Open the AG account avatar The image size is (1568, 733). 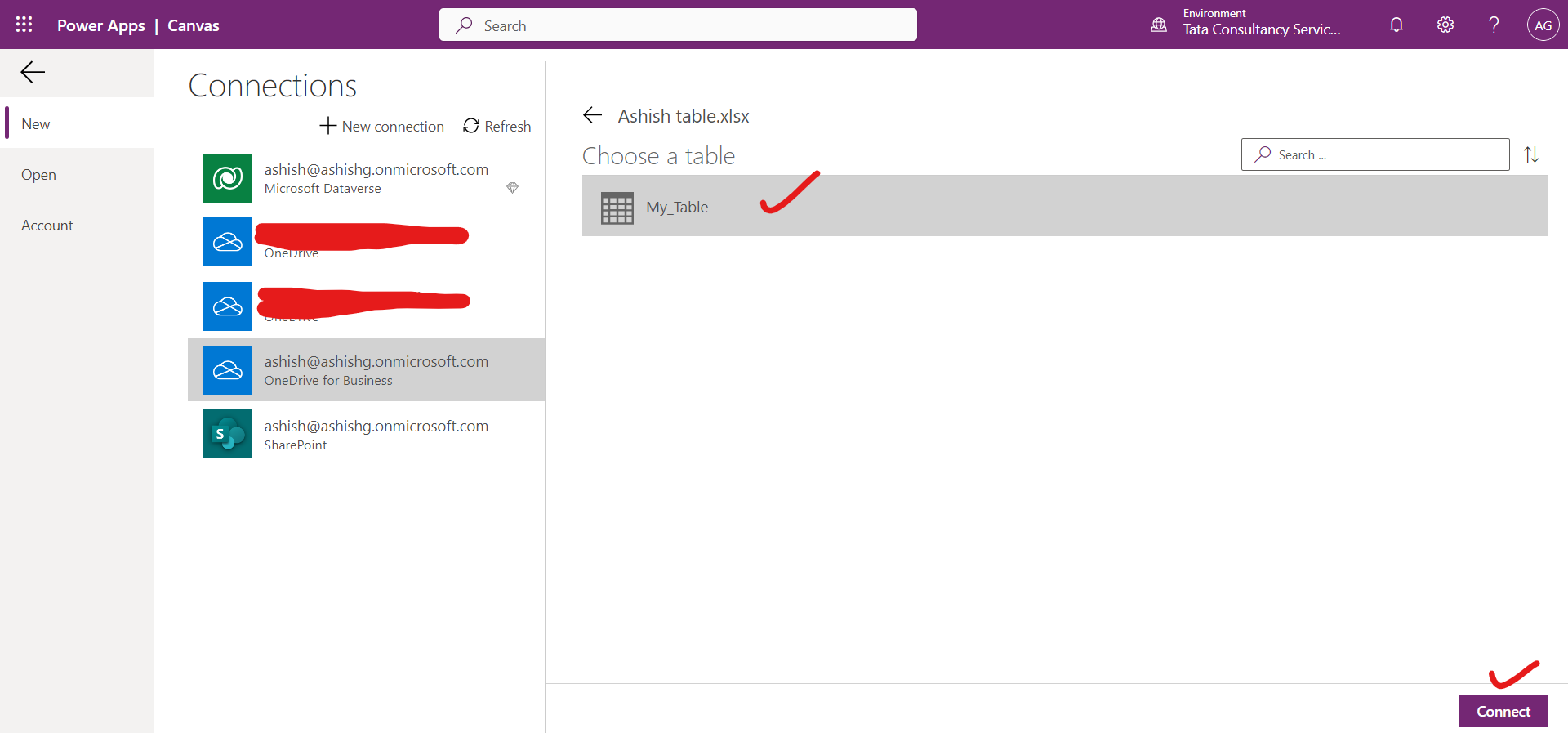click(x=1543, y=25)
